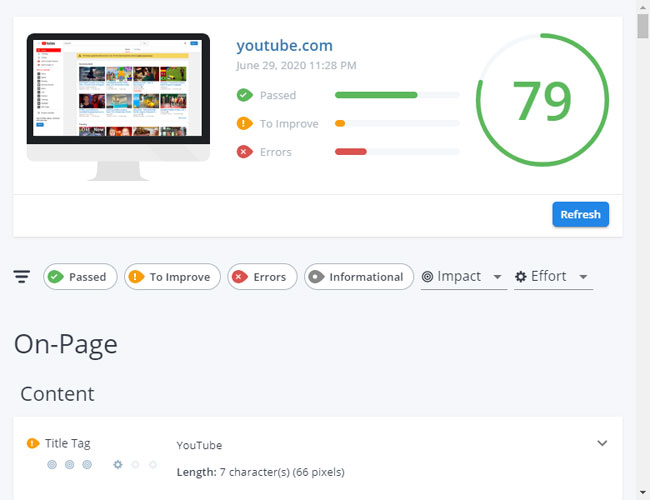The image size is (650, 500).
Task: Click the orange To Improve warning icon in summary
Action: 244,124
